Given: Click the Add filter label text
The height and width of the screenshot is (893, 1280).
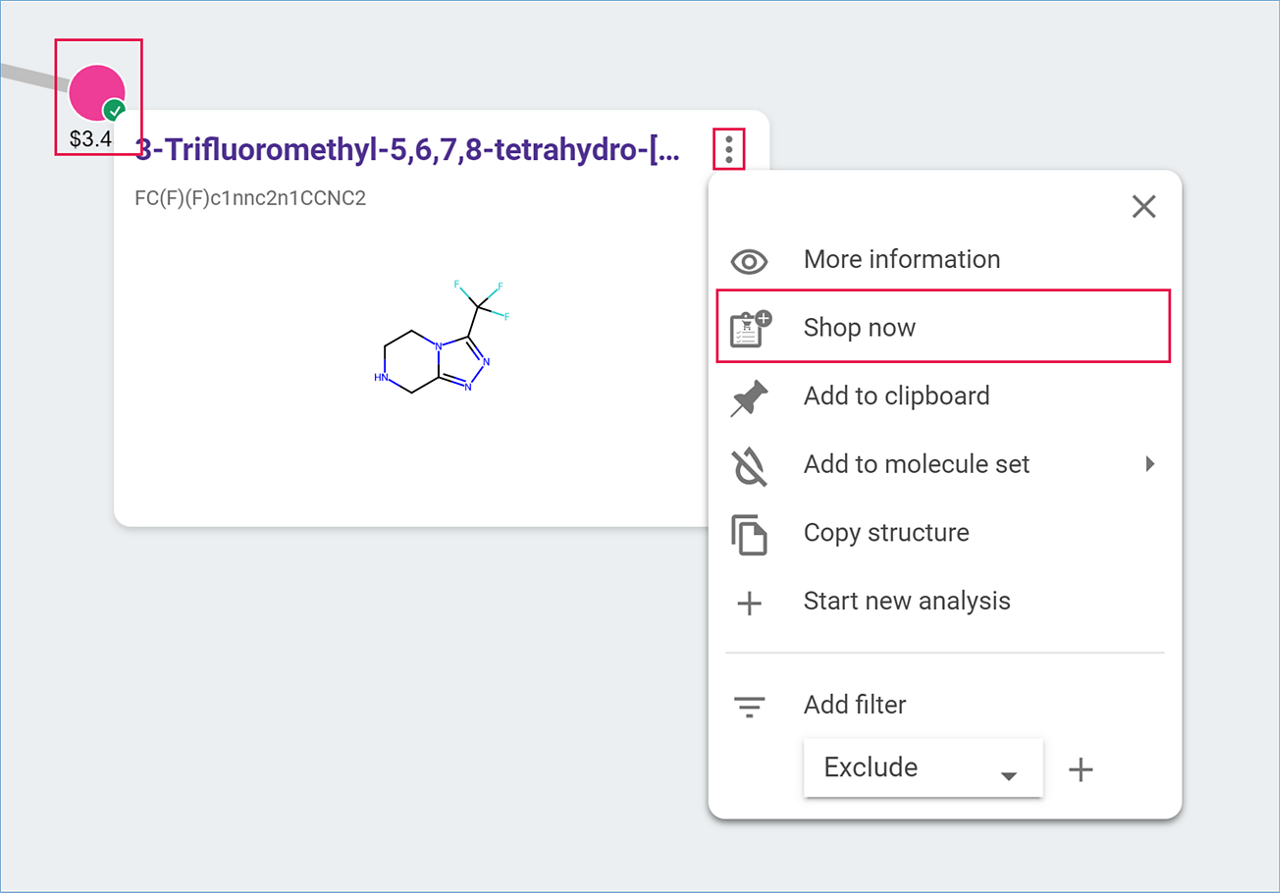Looking at the screenshot, I should pyautogui.click(x=855, y=705).
